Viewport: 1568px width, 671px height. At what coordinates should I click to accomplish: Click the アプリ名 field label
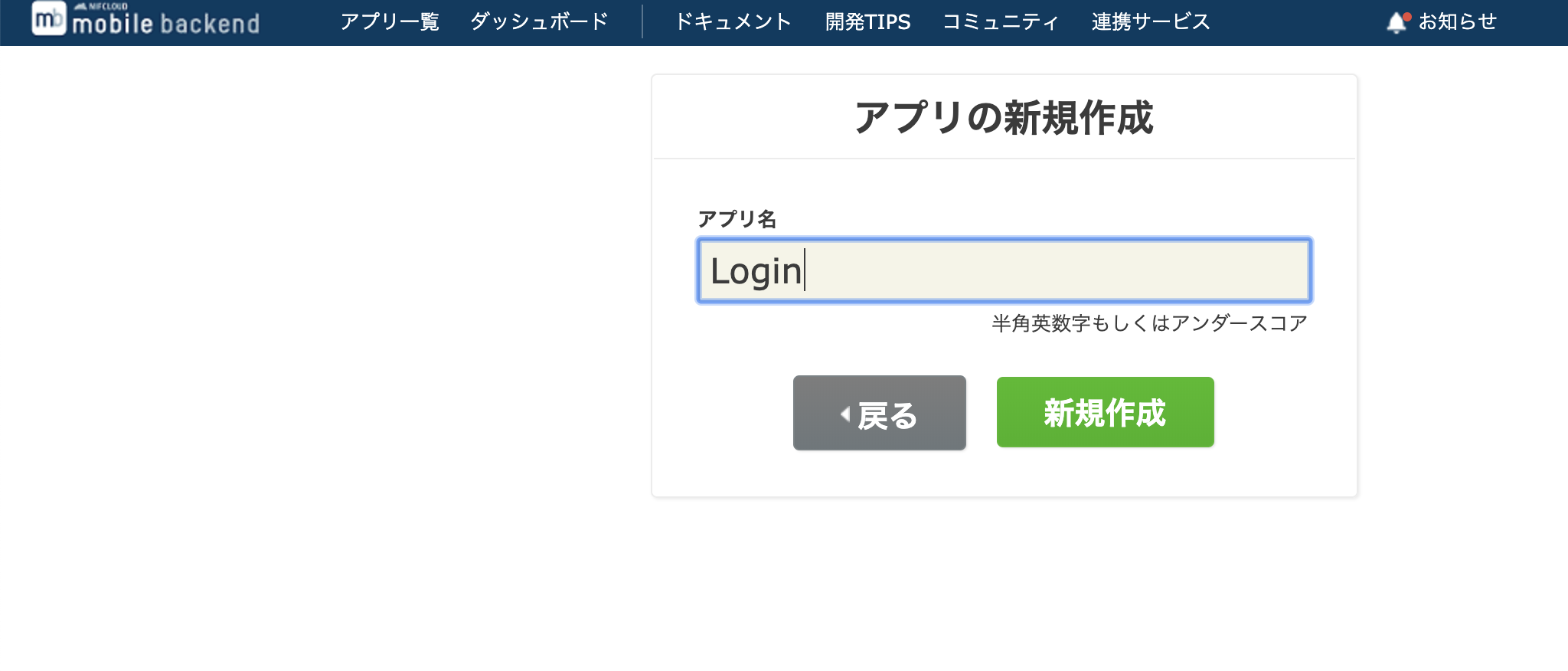pos(737,219)
